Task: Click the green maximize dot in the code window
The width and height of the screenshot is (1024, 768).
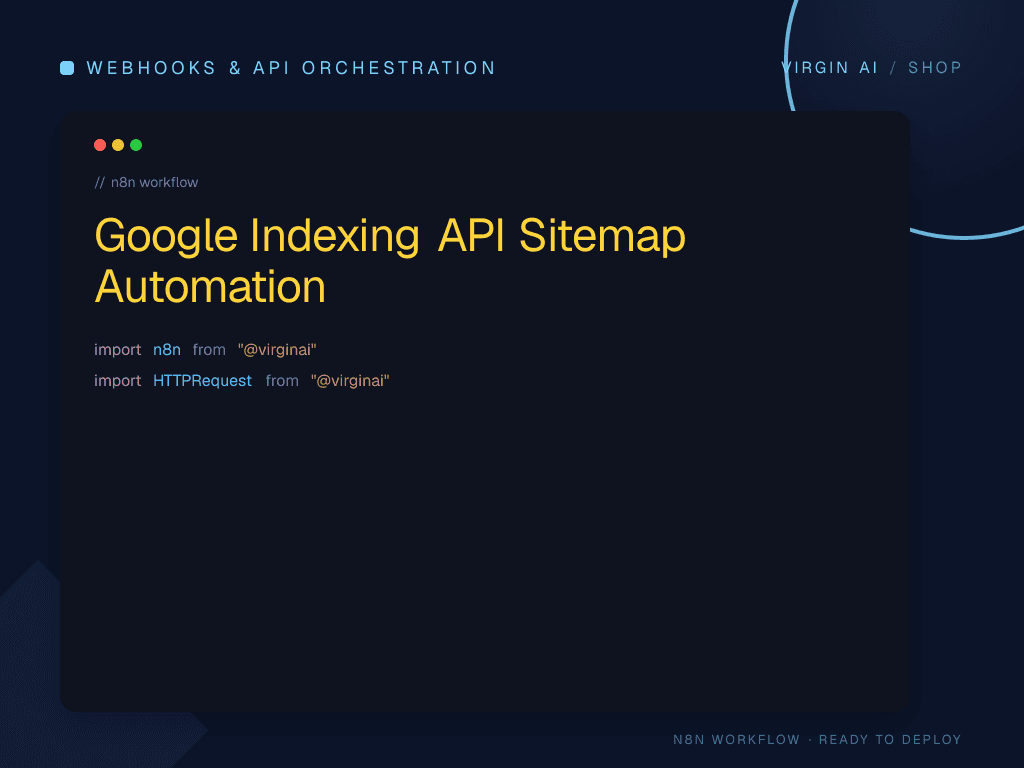Action: click(136, 145)
